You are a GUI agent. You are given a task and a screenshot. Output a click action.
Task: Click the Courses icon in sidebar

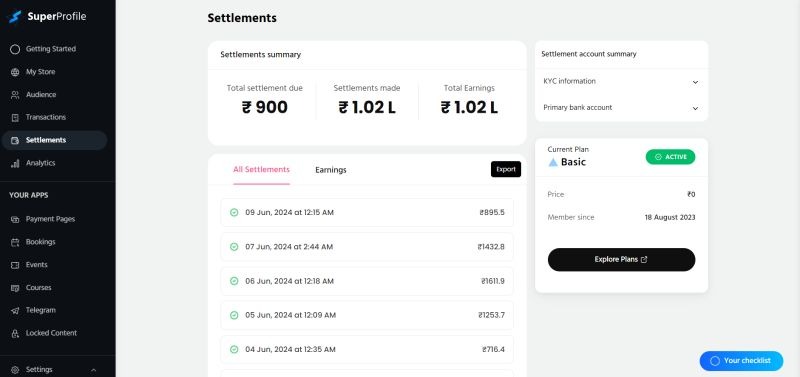pos(15,288)
